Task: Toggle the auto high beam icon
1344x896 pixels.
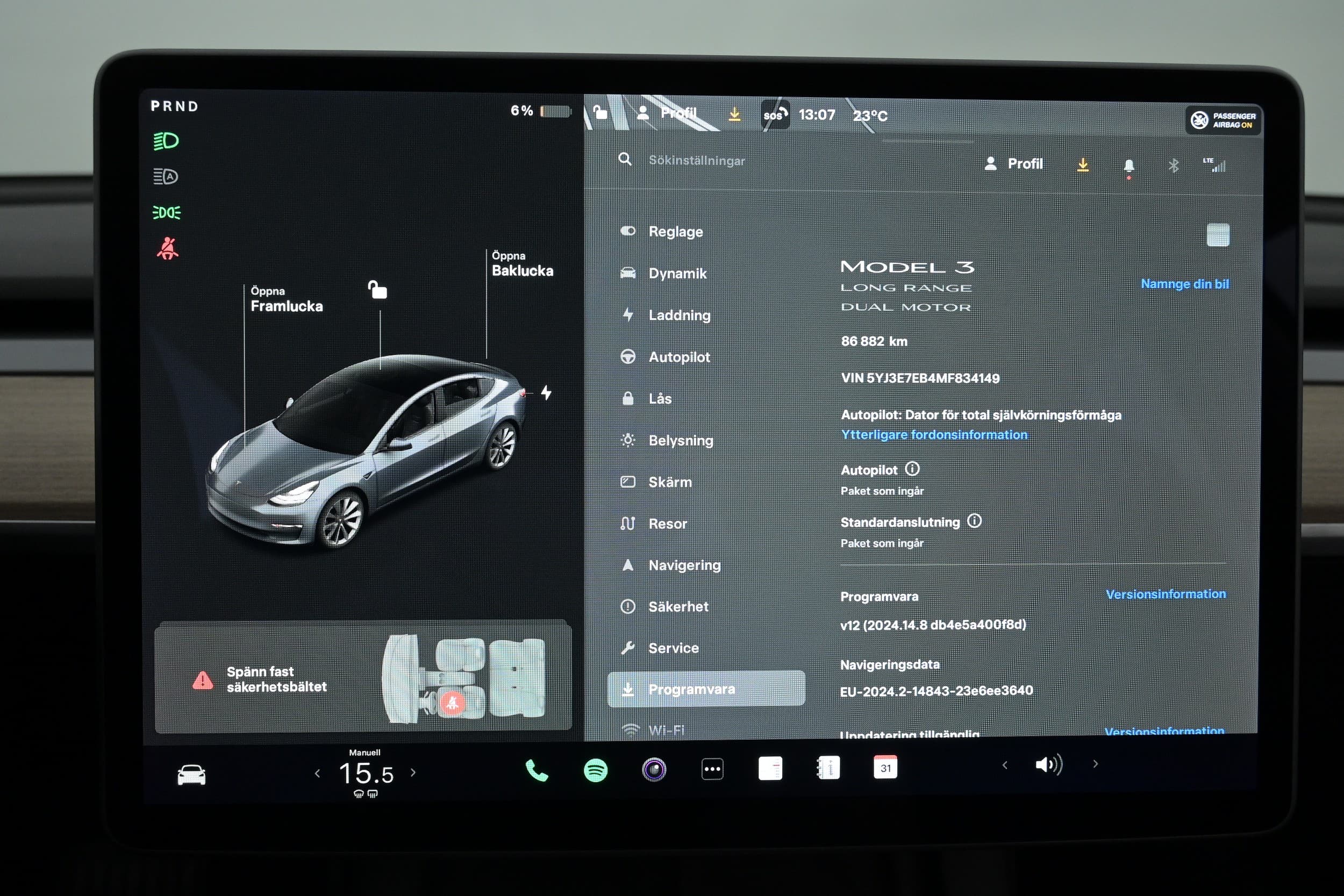Action: pyautogui.click(x=166, y=177)
